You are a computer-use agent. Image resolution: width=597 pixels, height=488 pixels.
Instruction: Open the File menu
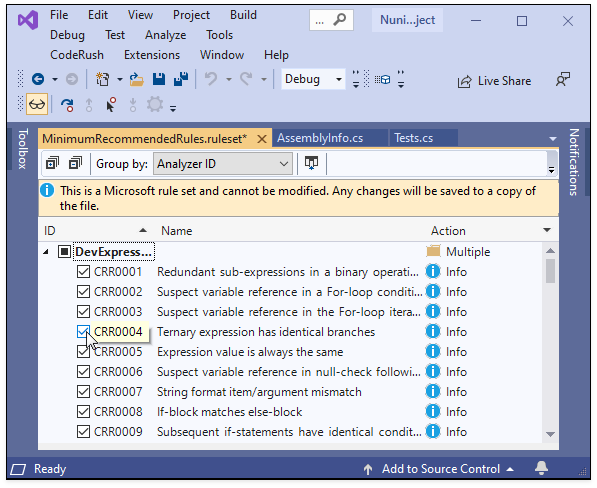coord(59,15)
